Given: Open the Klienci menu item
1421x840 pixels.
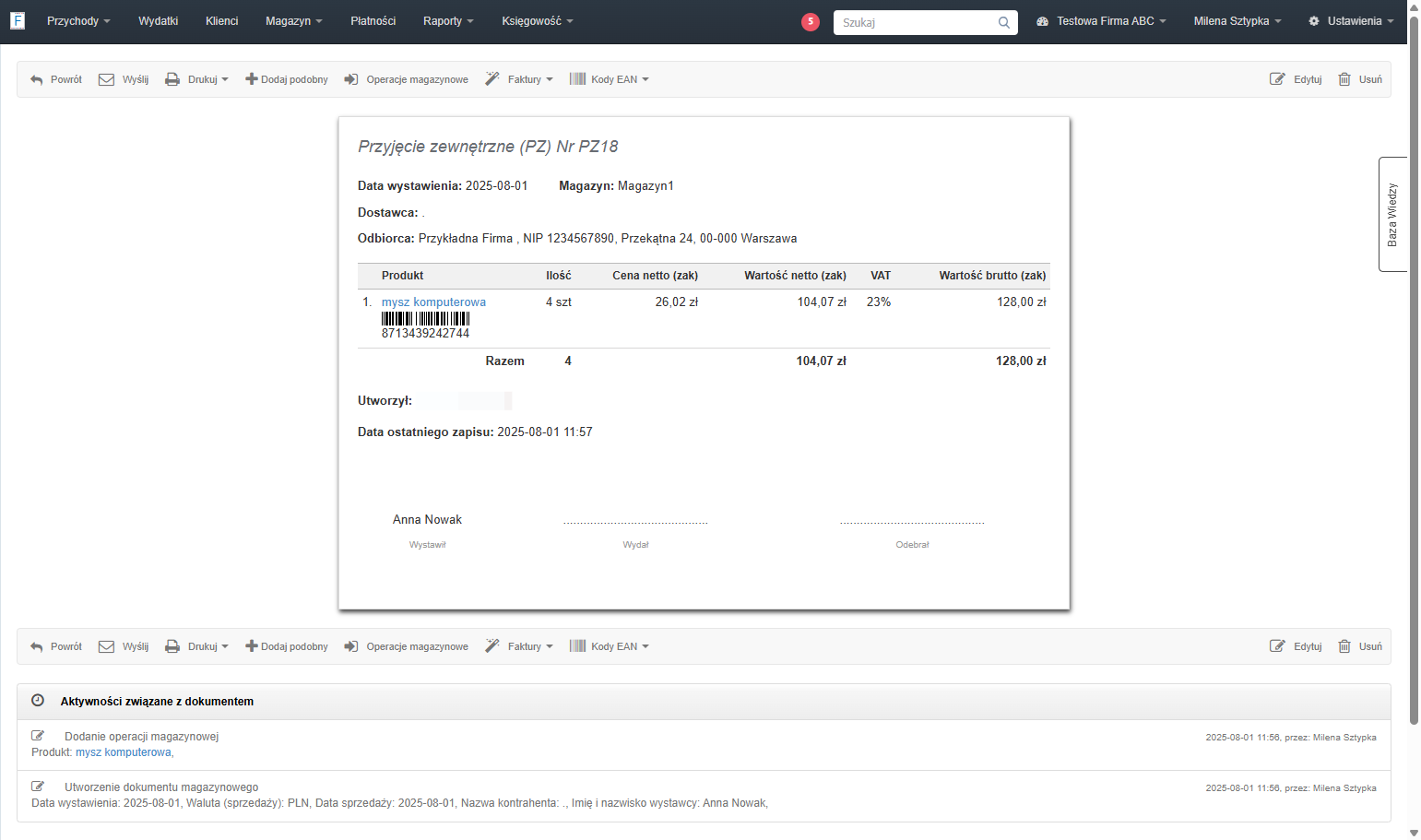Looking at the screenshot, I should click(x=222, y=21).
